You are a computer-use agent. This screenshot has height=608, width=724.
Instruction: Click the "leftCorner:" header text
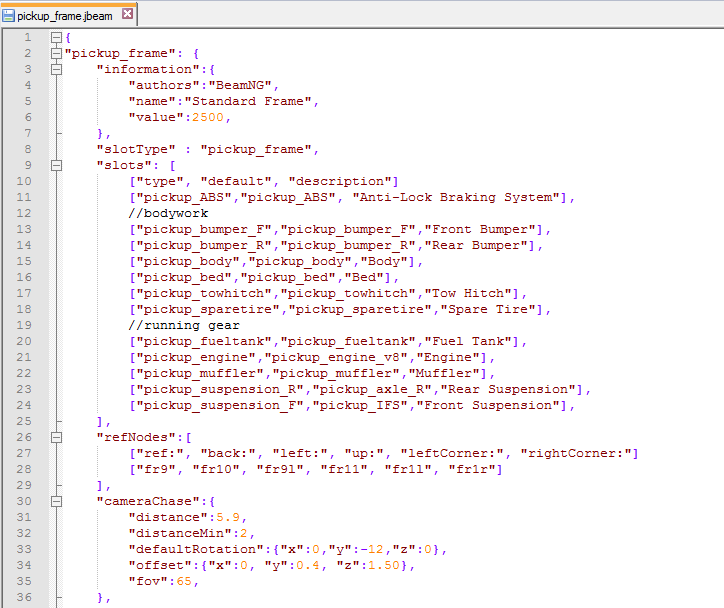[x=452, y=453]
